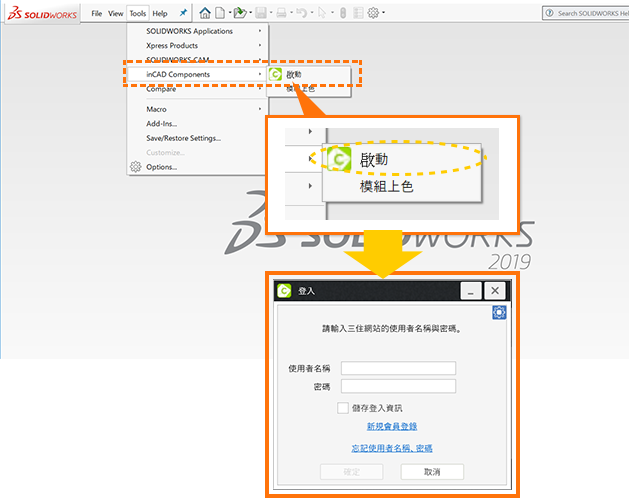Click the 確定 button in the login dialog
The image size is (629, 498).
click(351, 472)
